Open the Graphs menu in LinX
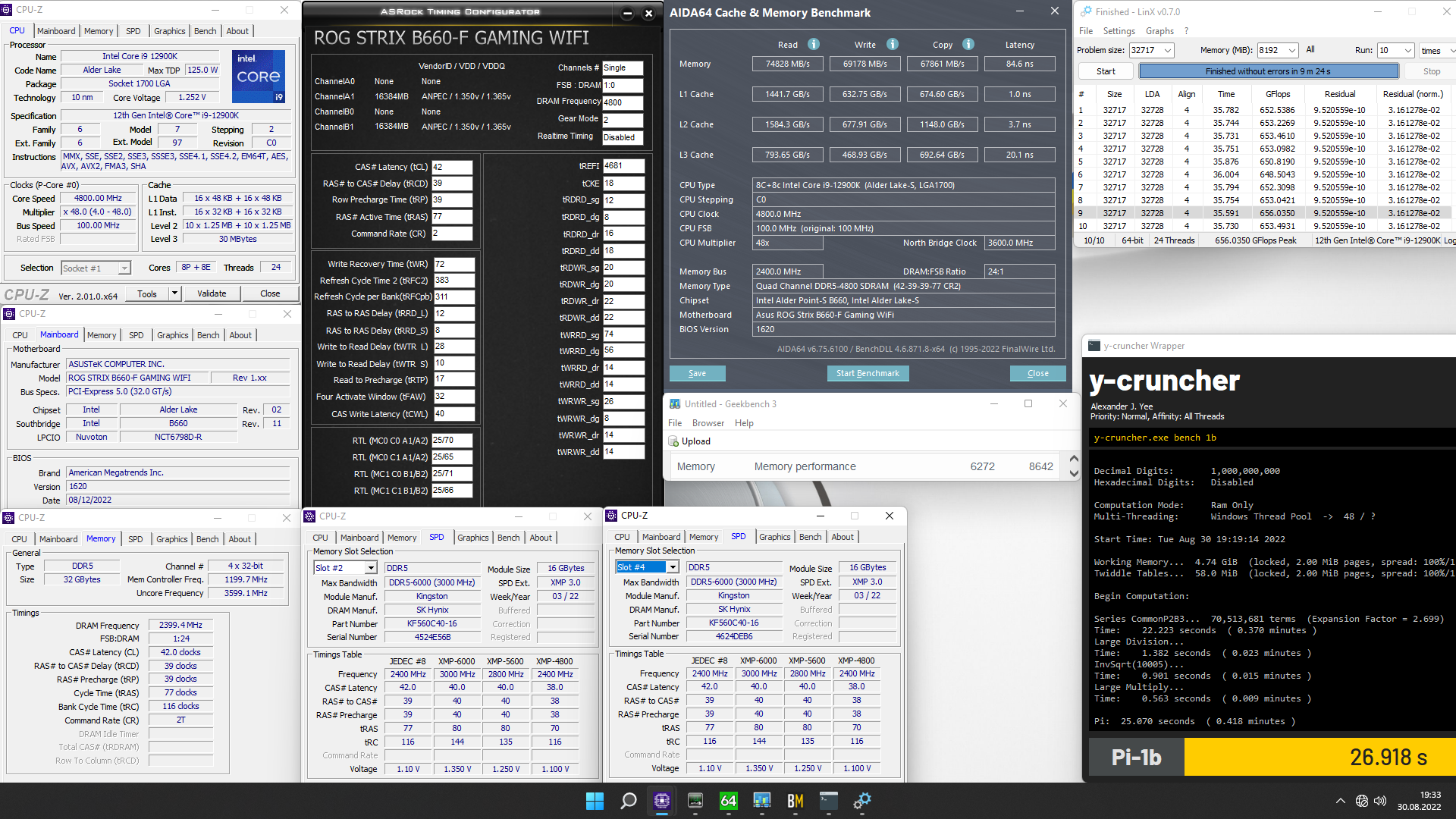Screen dimensions: 1456x819 [x=1159, y=31]
